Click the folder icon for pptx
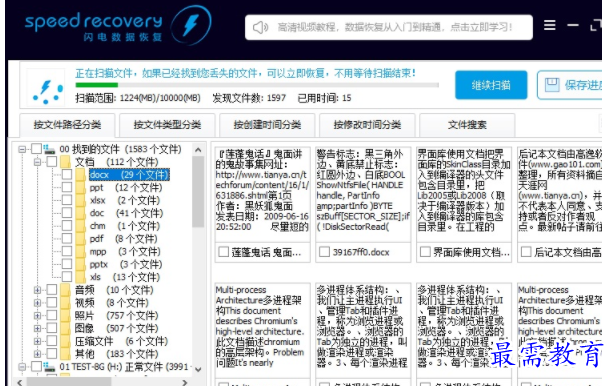Screen dimensions: 612x386 click(80, 264)
